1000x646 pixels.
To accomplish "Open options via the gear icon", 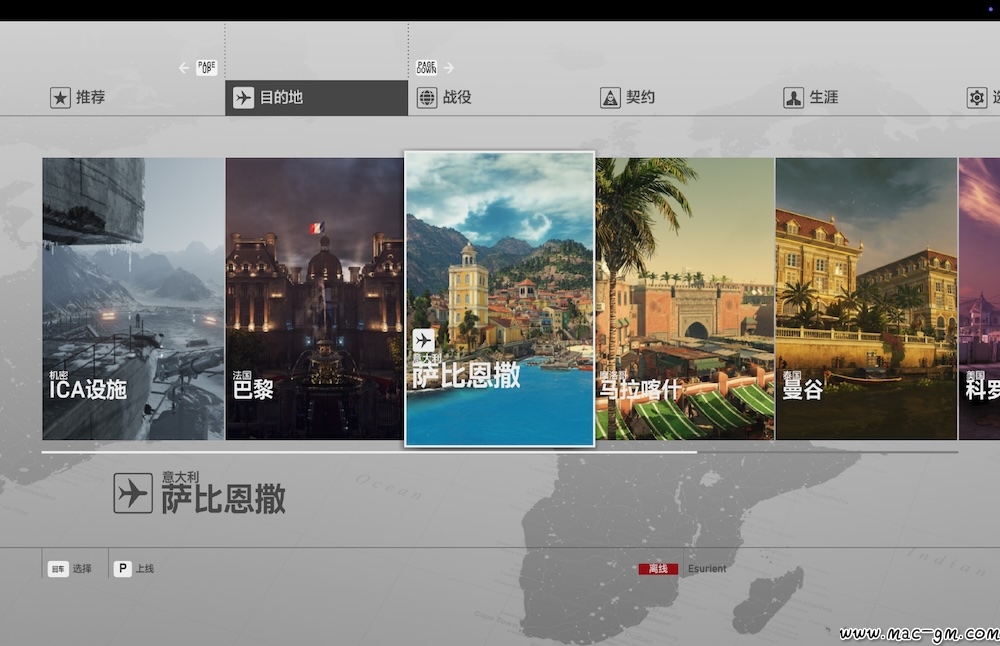I will click(976, 98).
